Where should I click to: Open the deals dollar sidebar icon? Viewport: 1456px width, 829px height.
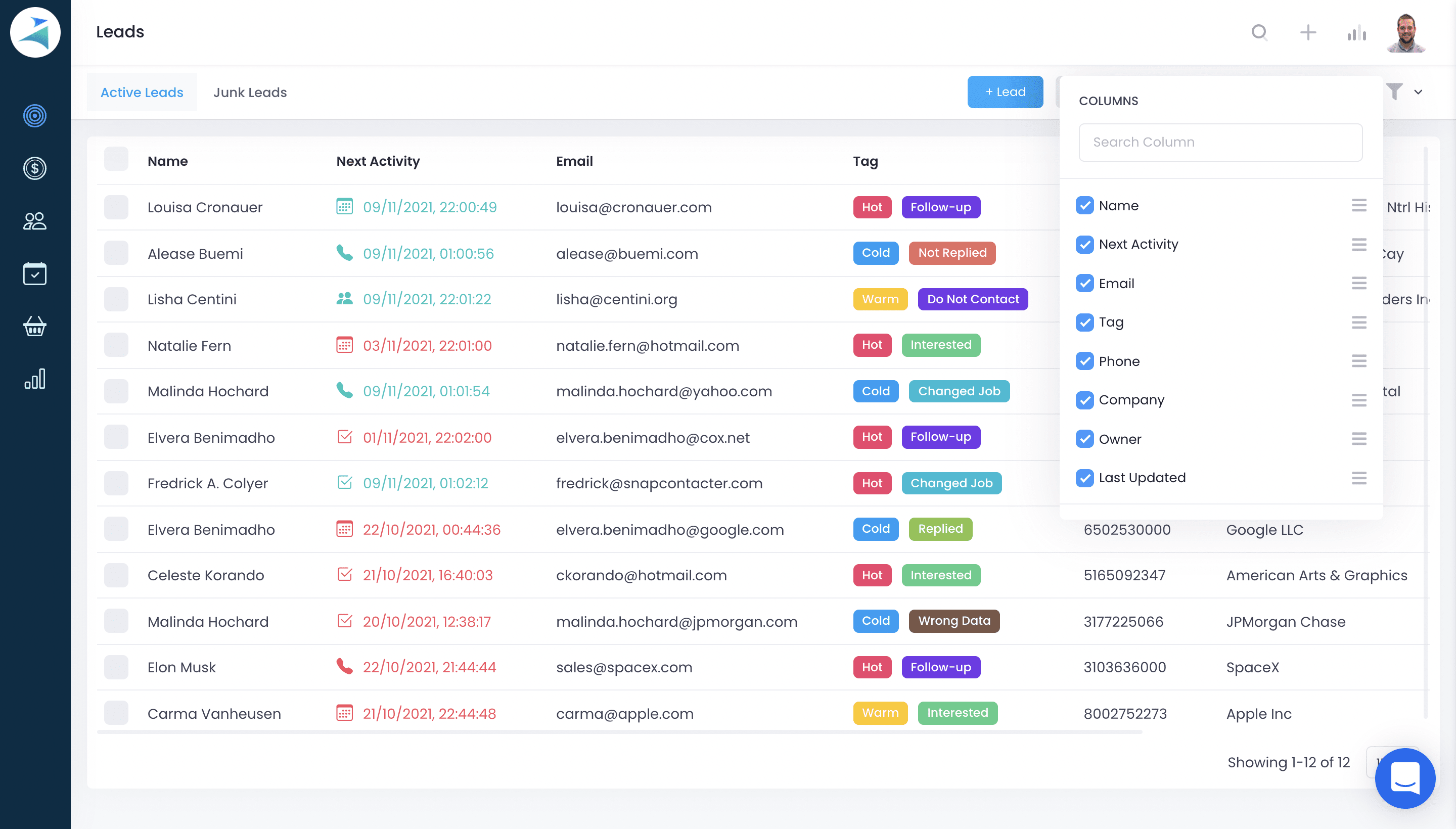35,168
